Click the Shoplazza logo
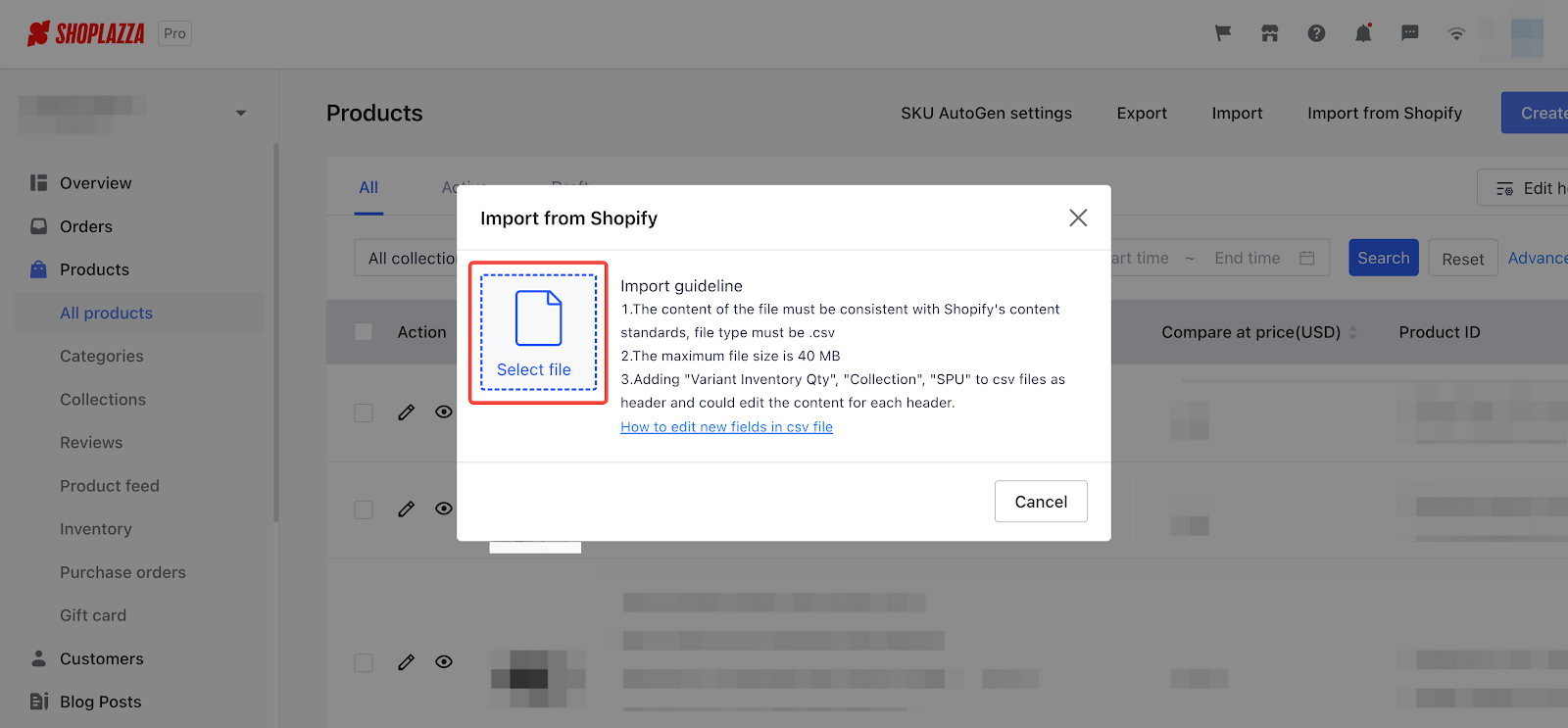1568x728 pixels. (86, 33)
